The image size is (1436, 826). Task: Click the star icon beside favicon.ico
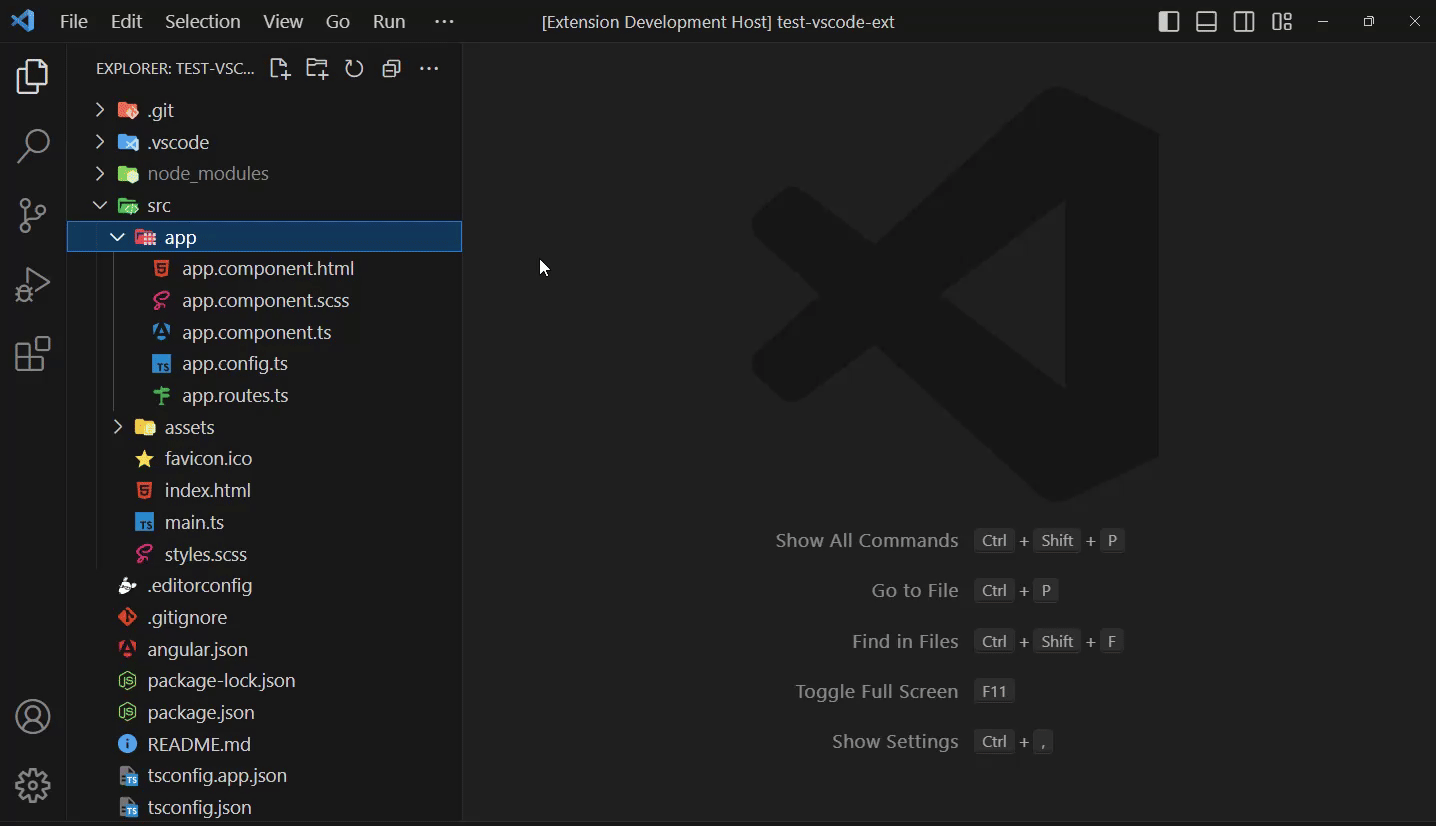[x=144, y=459]
